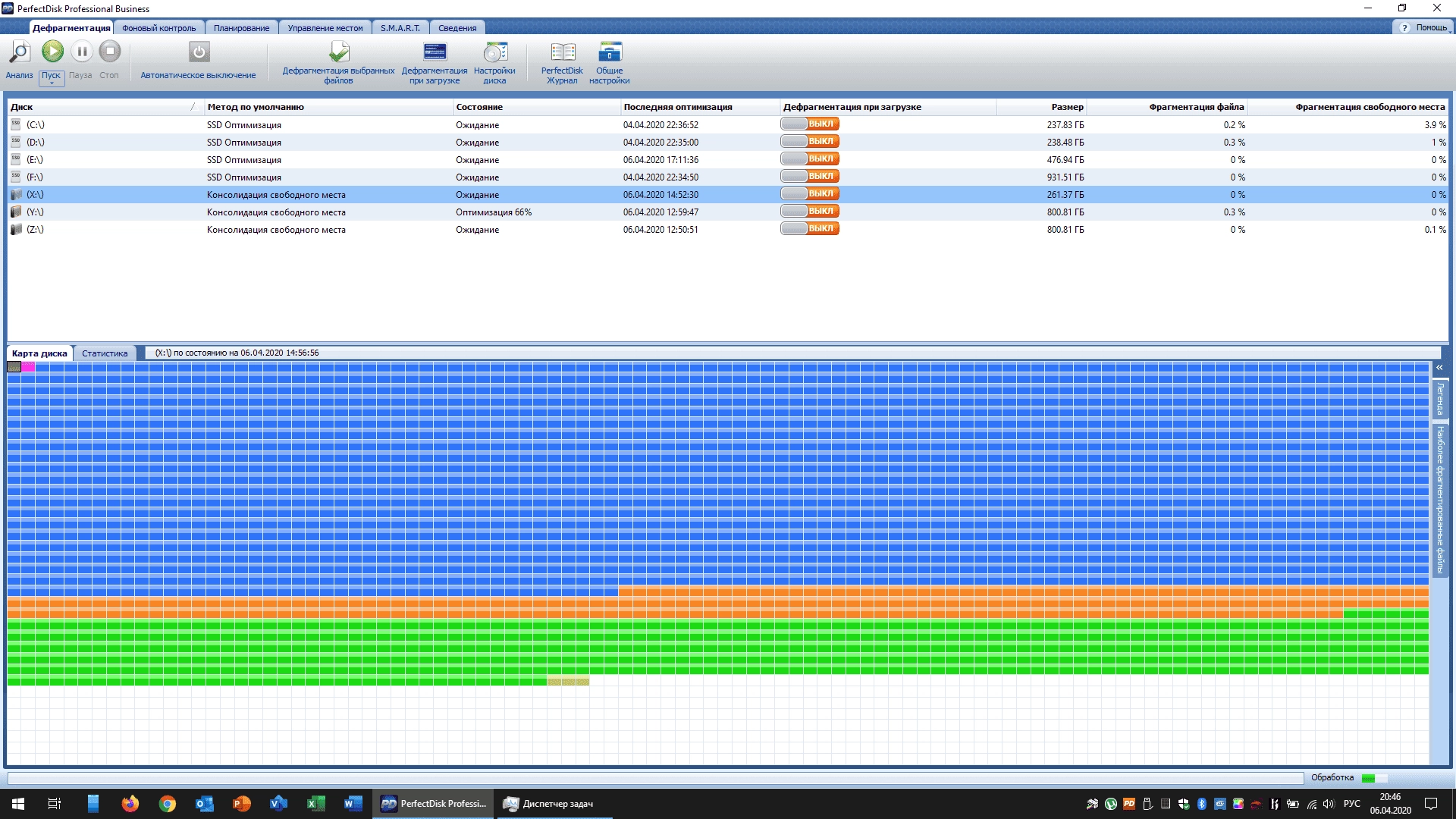The height and width of the screenshot is (819, 1456).
Task: Open the dropdown arrow under Пуск
Action: pyautogui.click(x=52, y=83)
